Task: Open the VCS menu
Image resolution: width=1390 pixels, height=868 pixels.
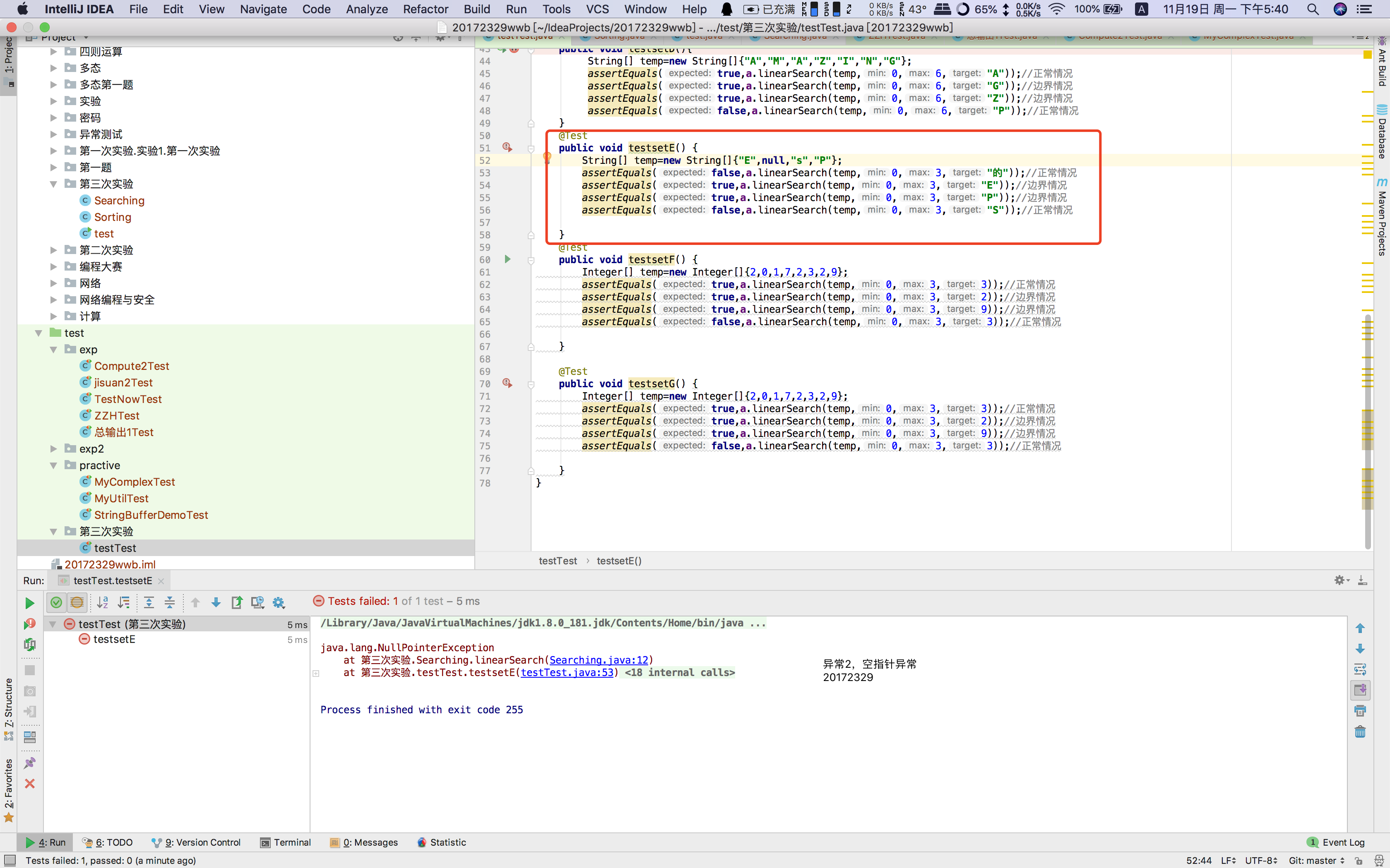Action: pyautogui.click(x=597, y=9)
